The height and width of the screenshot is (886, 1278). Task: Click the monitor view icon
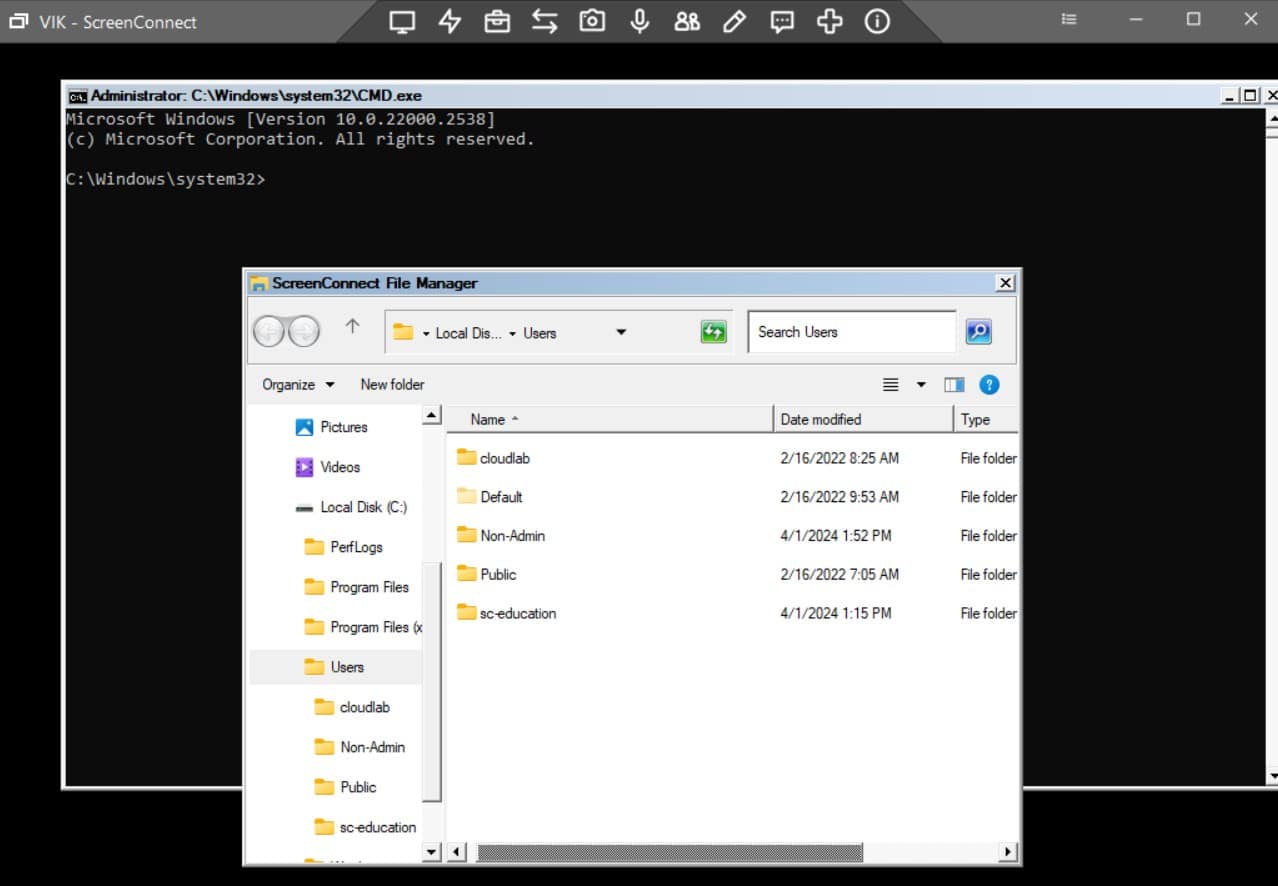pyautogui.click(x=401, y=21)
